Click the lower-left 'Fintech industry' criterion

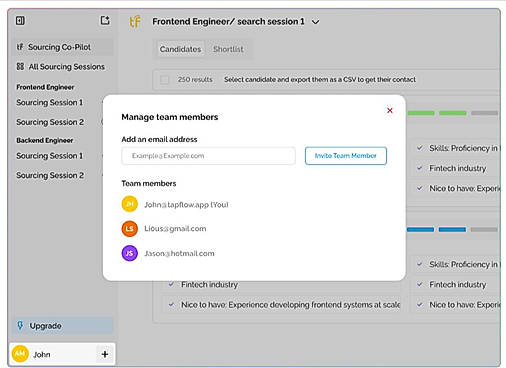(209, 285)
